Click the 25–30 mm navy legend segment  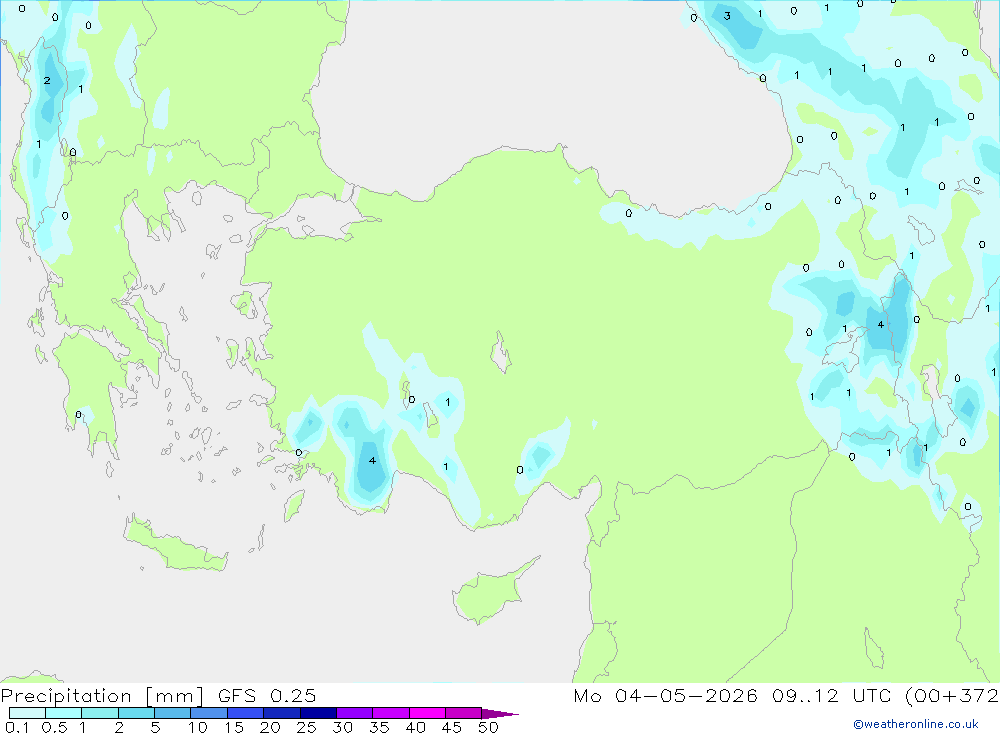click(x=318, y=713)
